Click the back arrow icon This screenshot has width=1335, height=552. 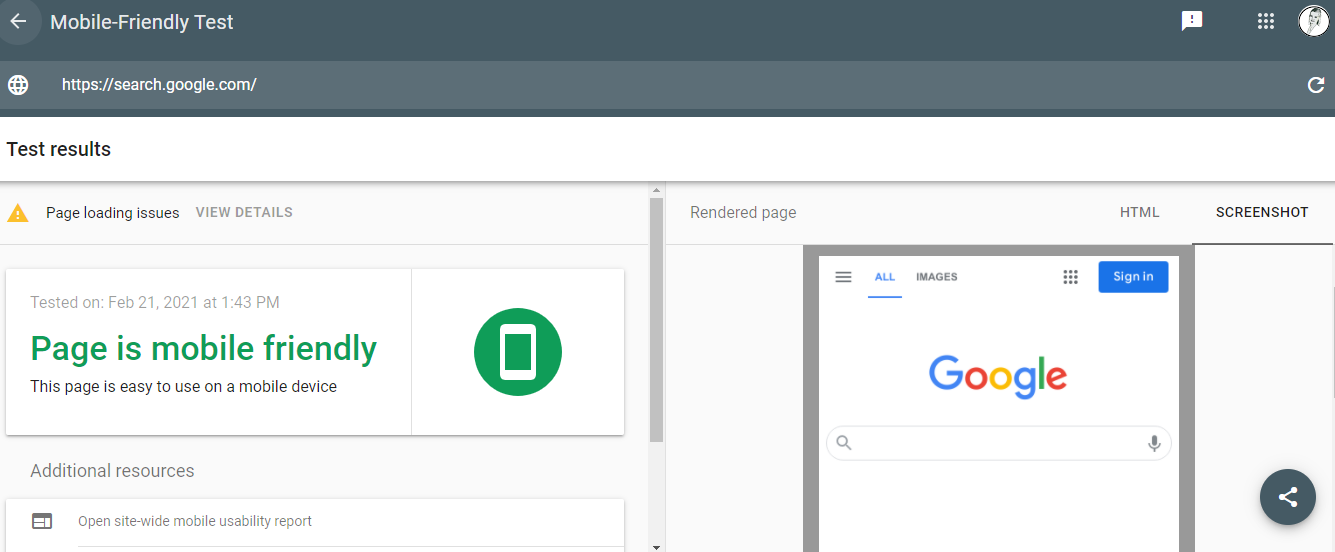pyautogui.click(x=18, y=21)
